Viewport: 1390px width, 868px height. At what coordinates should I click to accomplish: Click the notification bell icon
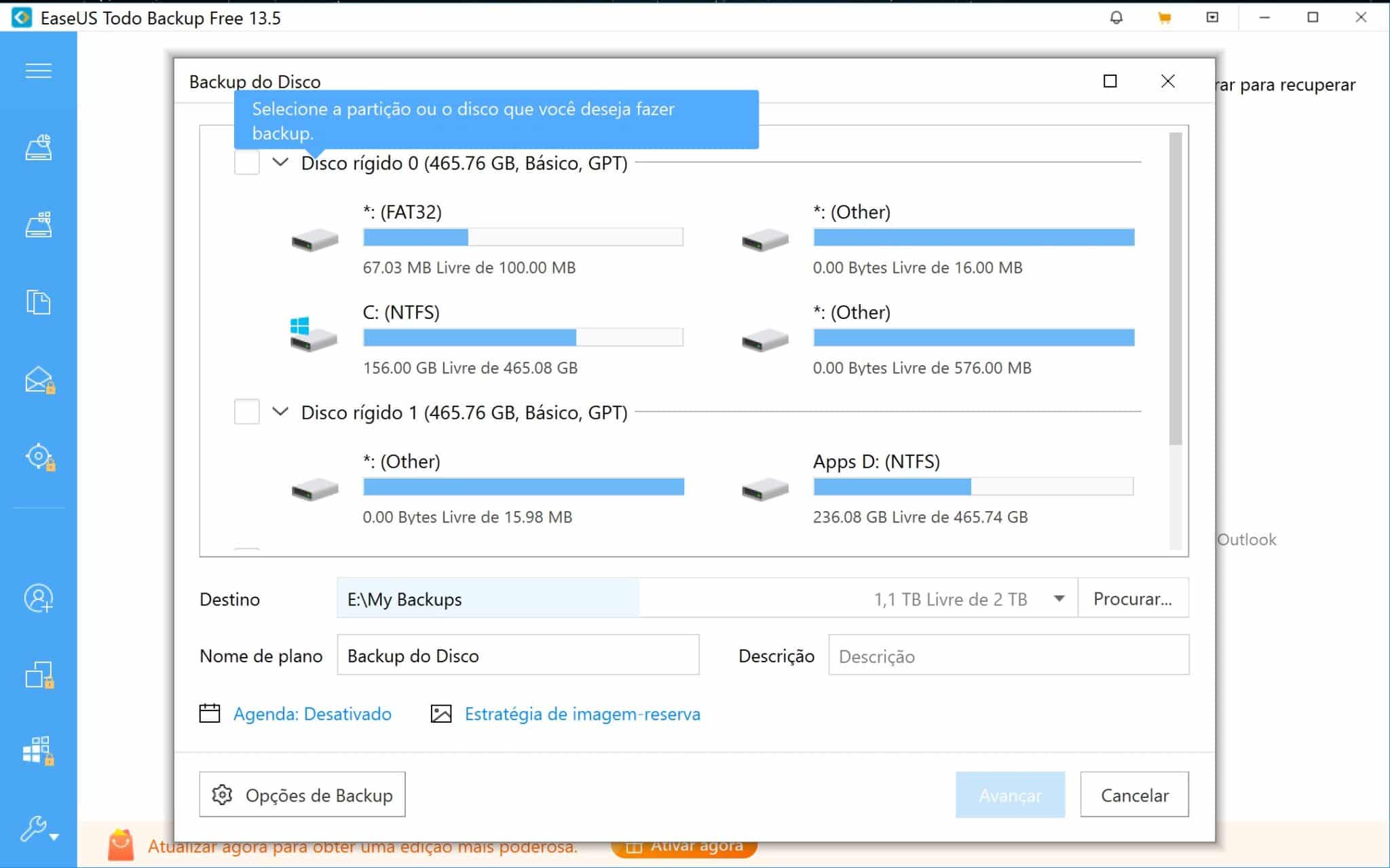(1116, 18)
